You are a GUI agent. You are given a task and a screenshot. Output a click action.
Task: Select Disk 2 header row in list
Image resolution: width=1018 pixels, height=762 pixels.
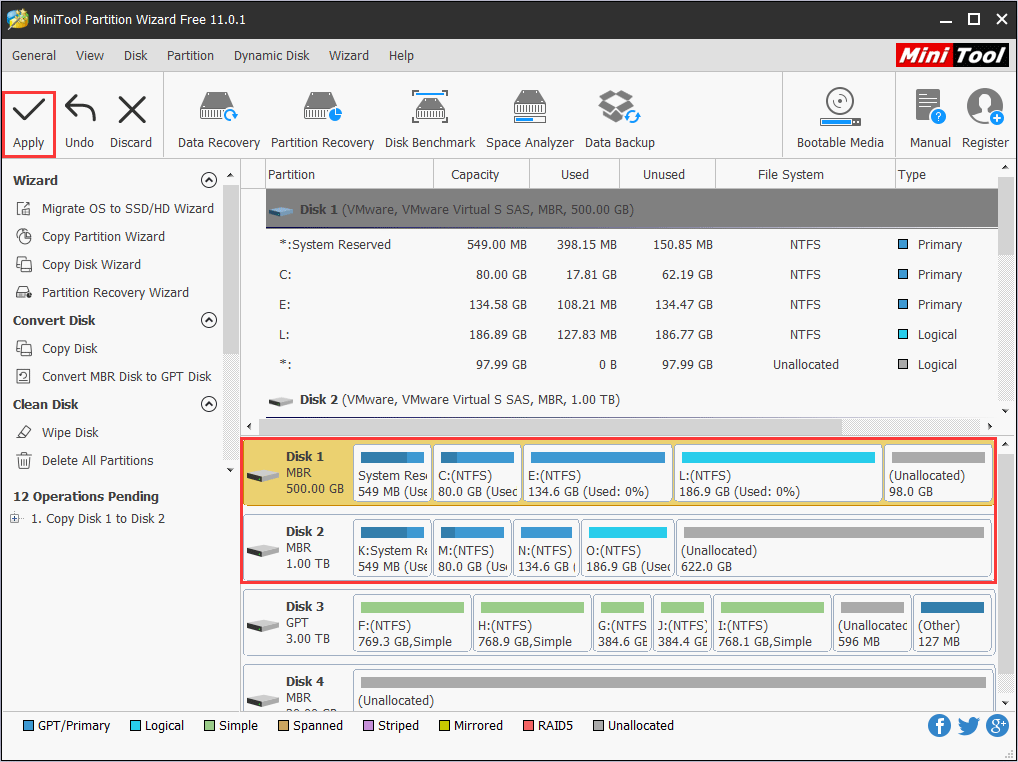632,400
